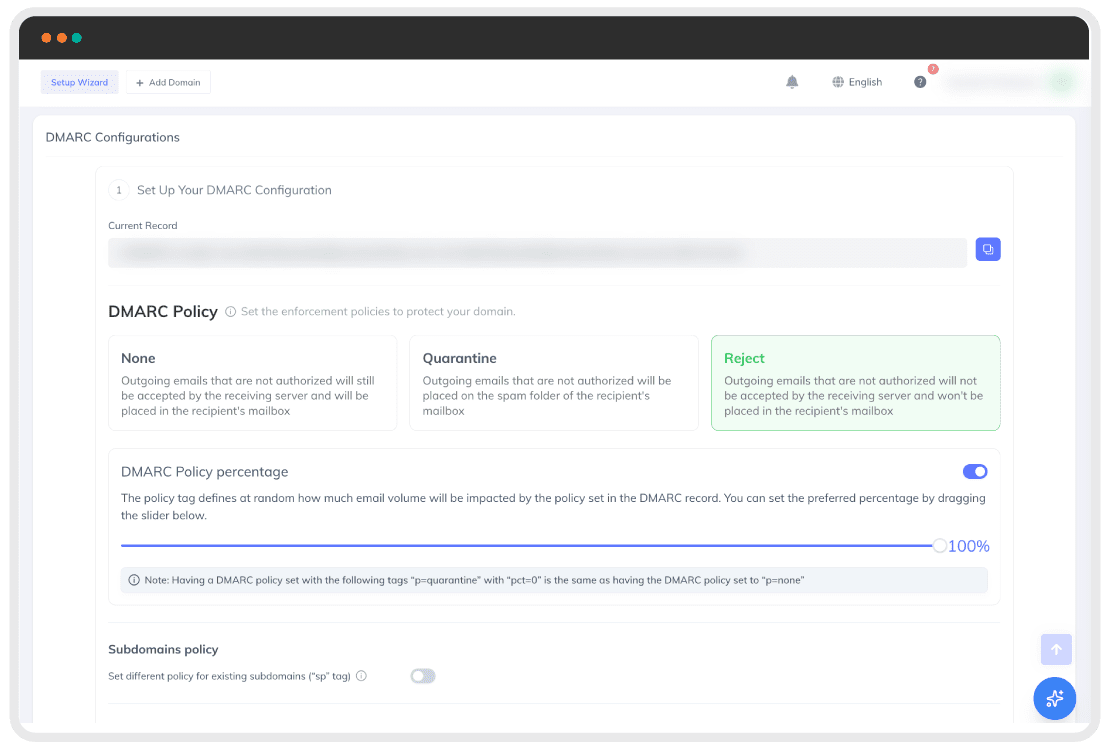Click the info icon beside DMARC Policy
1110x750 pixels.
point(230,312)
